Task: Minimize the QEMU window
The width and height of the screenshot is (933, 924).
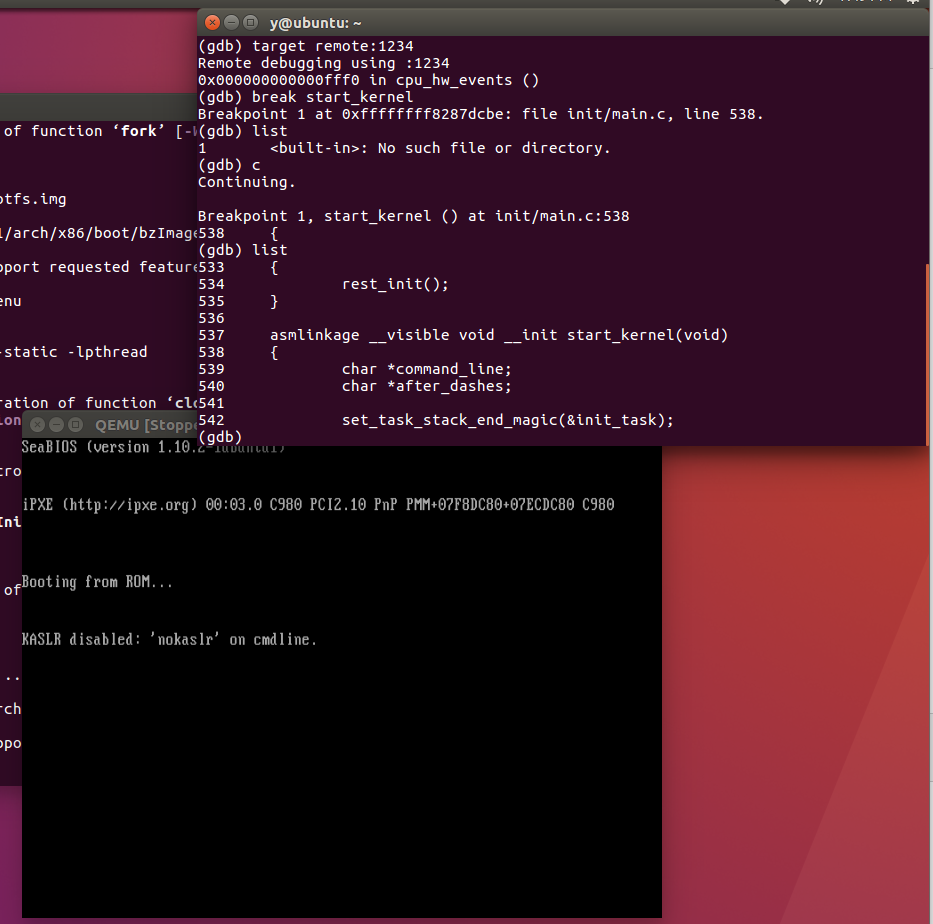Action: pos(56,424)
